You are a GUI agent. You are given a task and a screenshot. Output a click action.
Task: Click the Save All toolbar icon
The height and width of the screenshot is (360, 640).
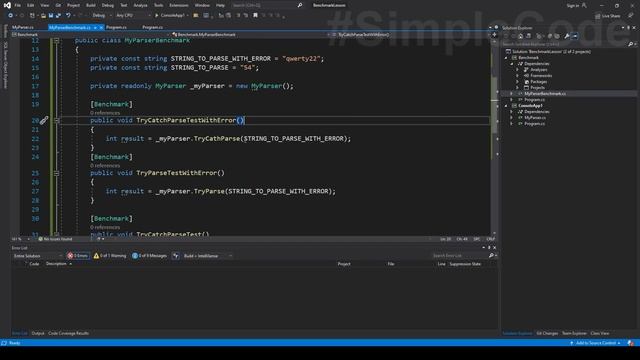pyautogui.click(x=58, y=16)
